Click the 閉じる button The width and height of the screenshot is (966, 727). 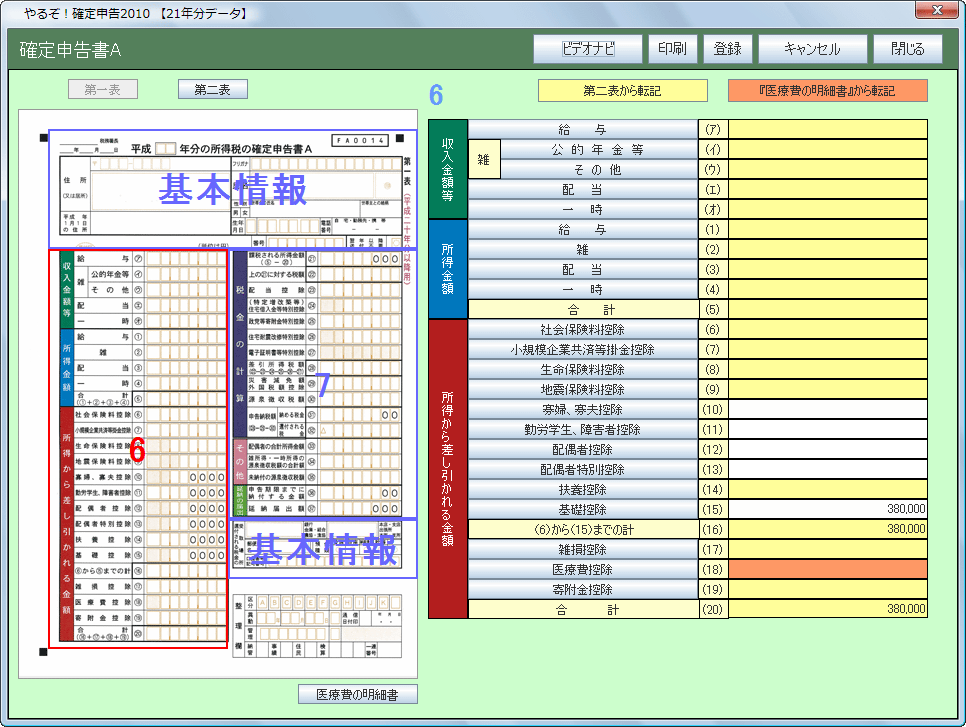pos(908,48)
